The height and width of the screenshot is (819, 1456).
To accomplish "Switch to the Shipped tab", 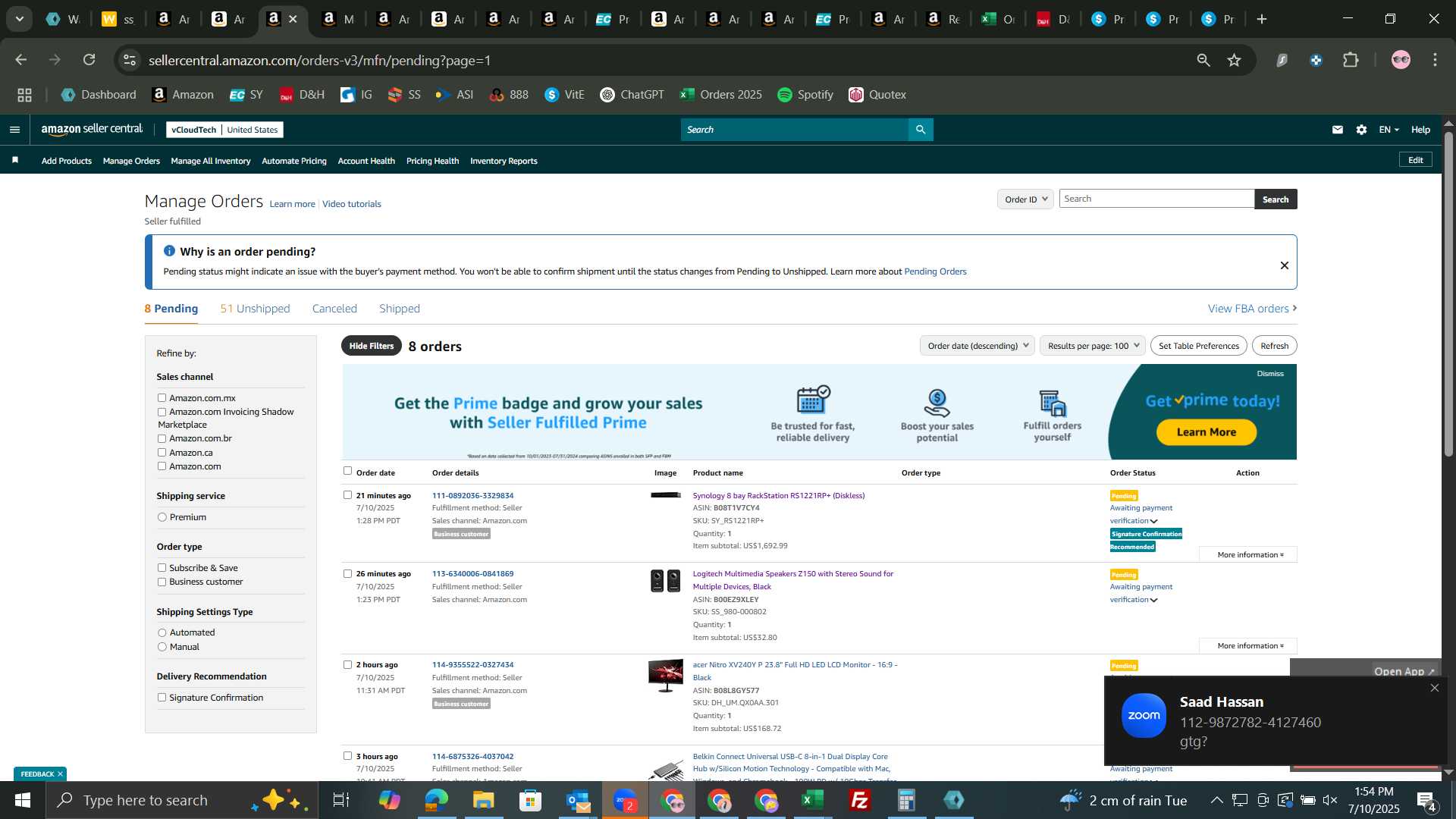I will coord(400,309).
